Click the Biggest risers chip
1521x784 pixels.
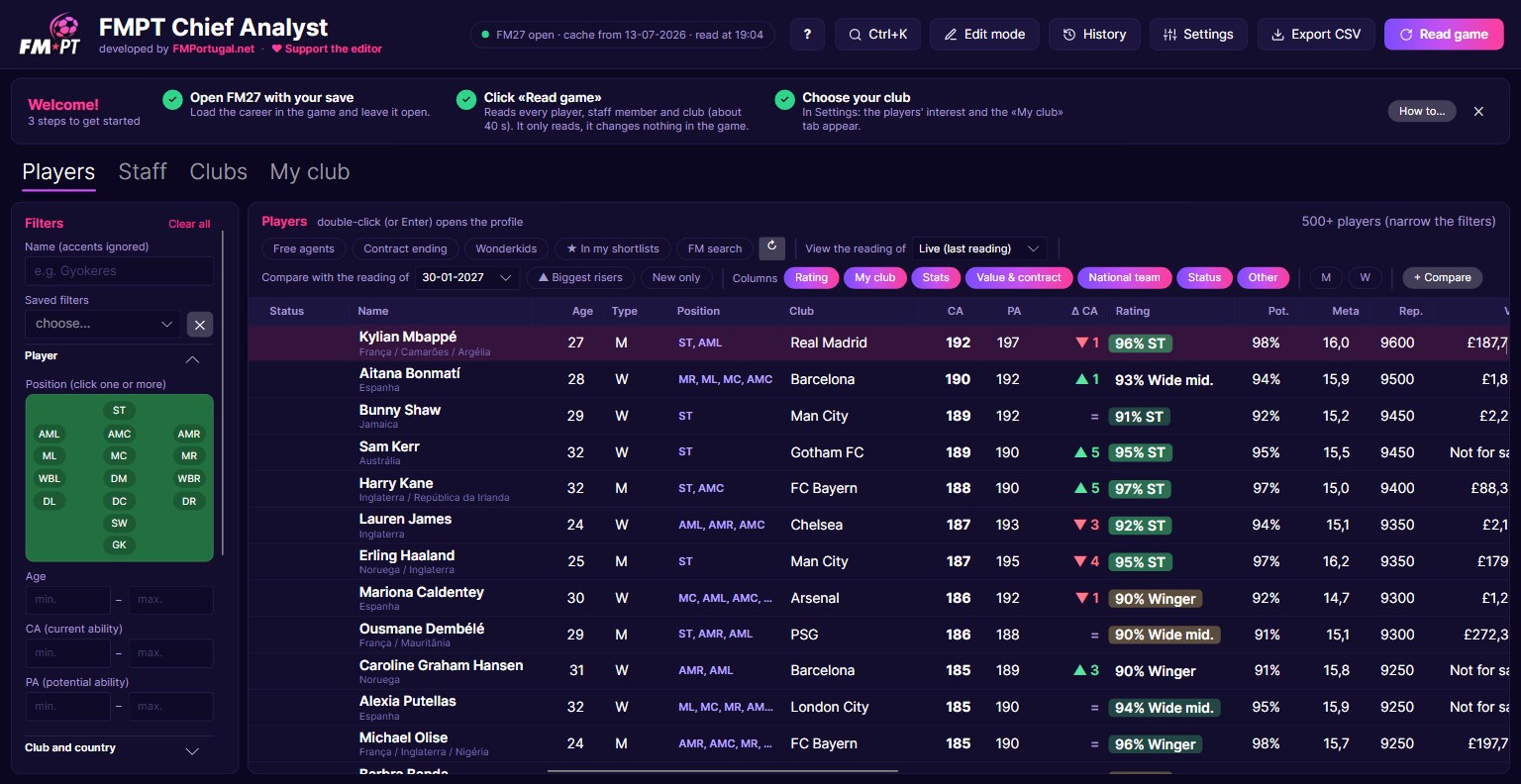click(x=580, y=278)
